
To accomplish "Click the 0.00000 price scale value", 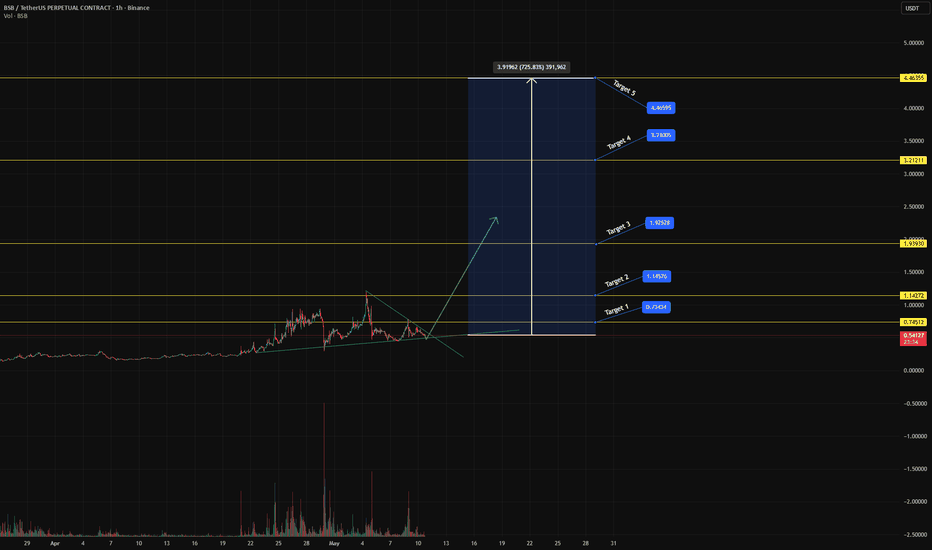I will 914,370.
